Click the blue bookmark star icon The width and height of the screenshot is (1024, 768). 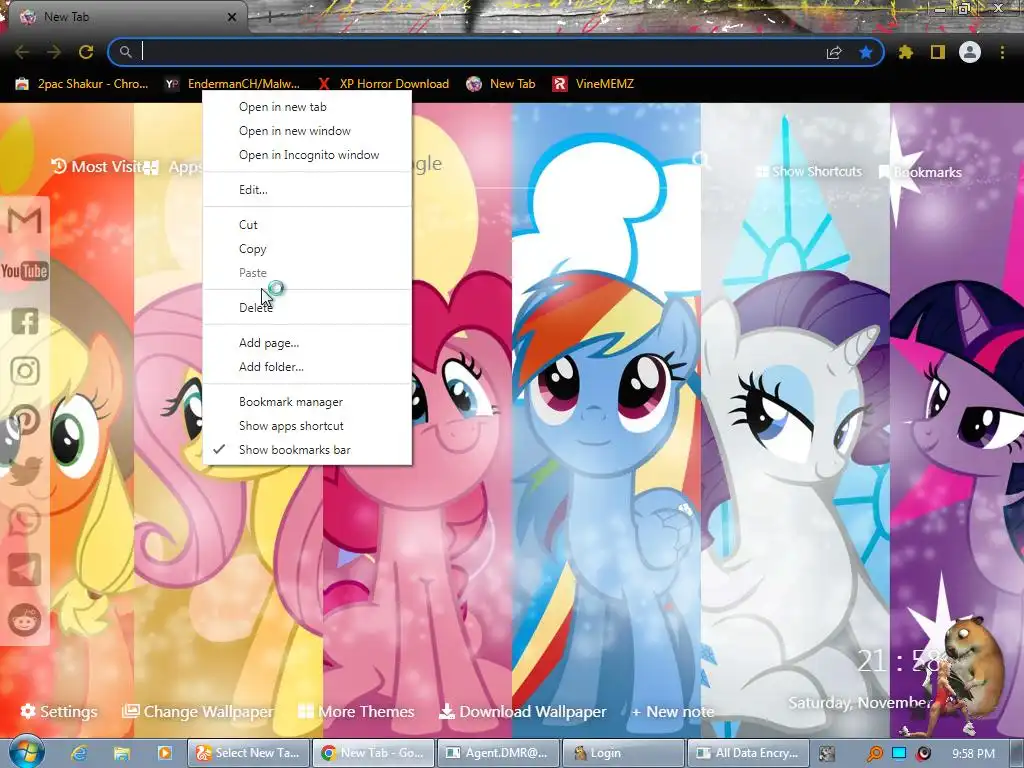(866, 52)
